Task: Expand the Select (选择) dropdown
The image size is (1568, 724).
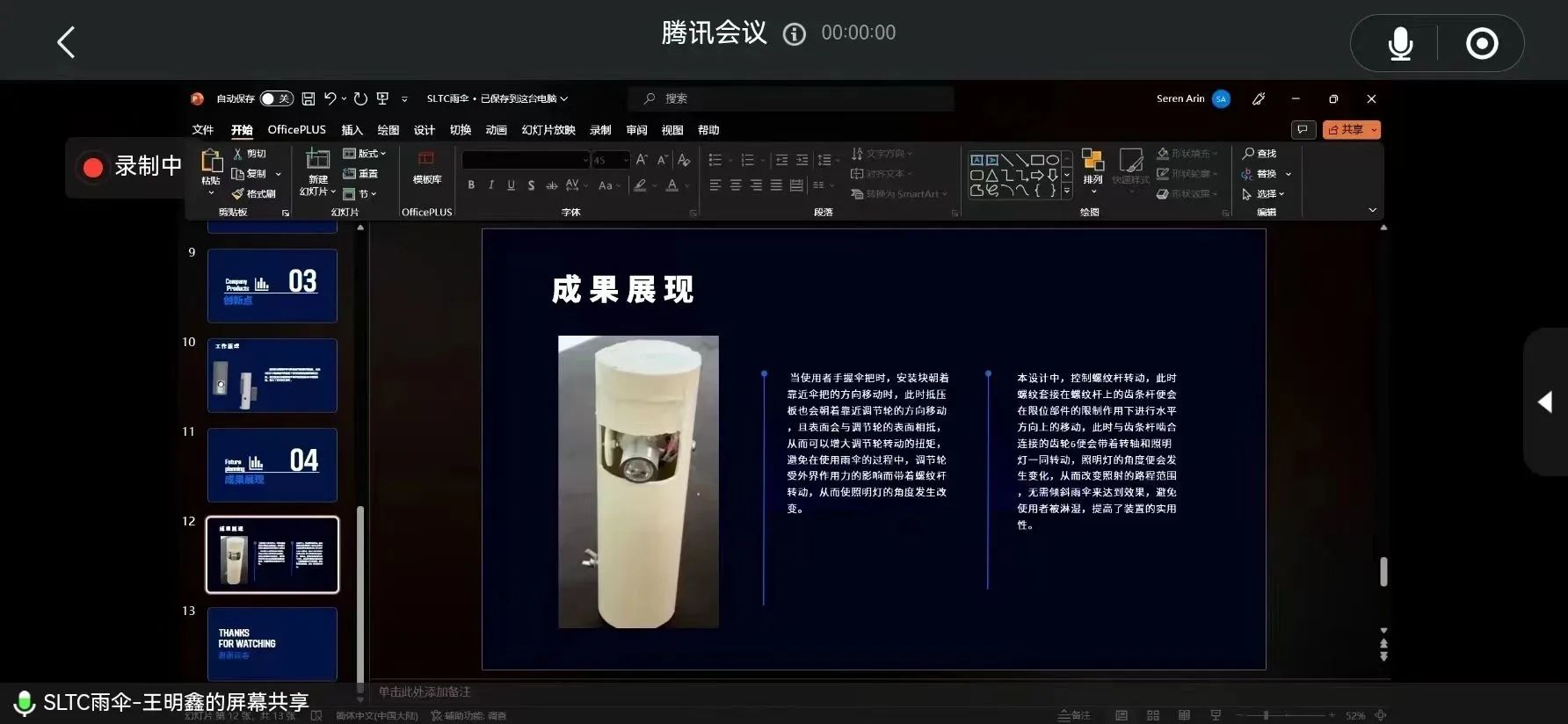Action: point(1264,194)
